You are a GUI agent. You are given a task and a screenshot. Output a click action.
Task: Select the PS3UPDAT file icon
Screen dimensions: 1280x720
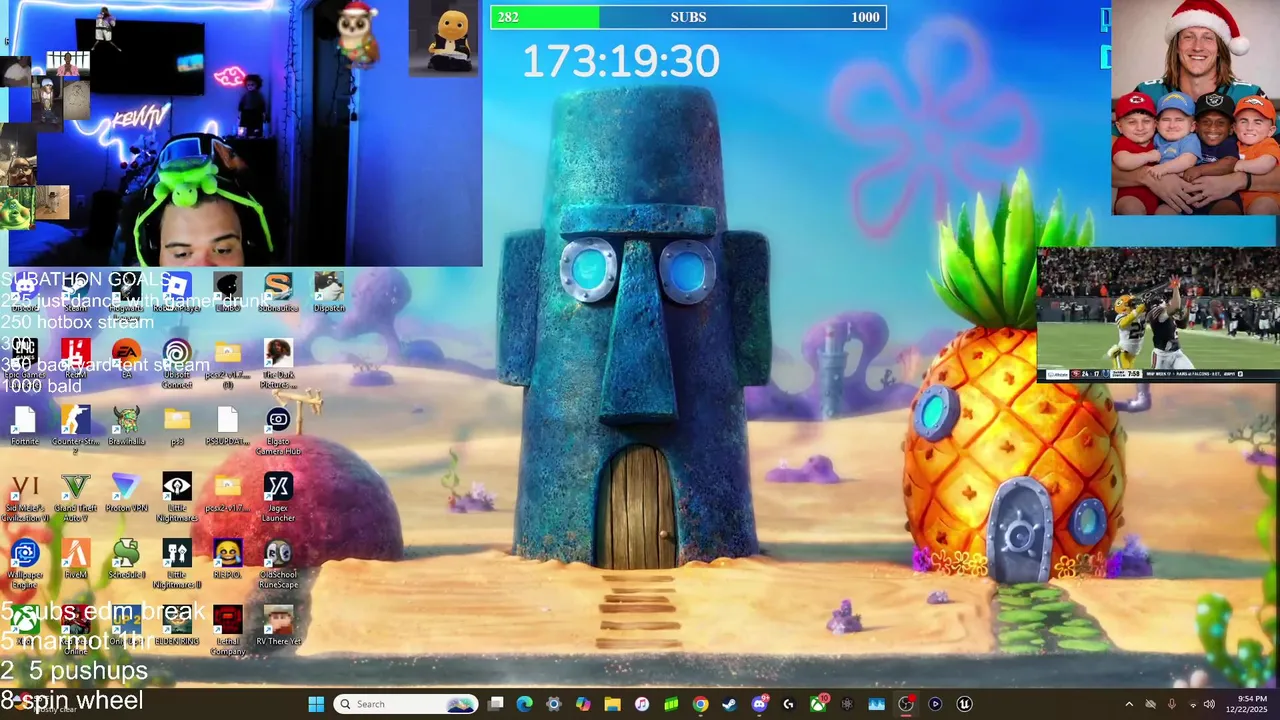click(227, 425)
